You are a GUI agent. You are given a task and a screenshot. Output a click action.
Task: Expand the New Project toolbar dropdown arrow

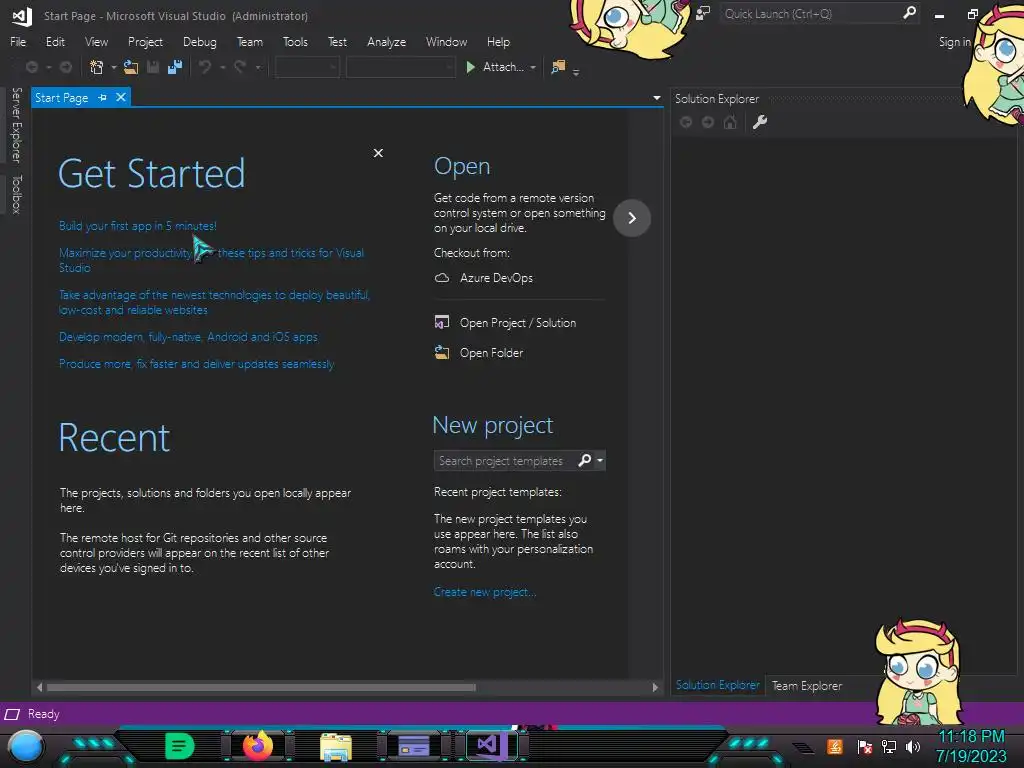[x=114, y=67]
